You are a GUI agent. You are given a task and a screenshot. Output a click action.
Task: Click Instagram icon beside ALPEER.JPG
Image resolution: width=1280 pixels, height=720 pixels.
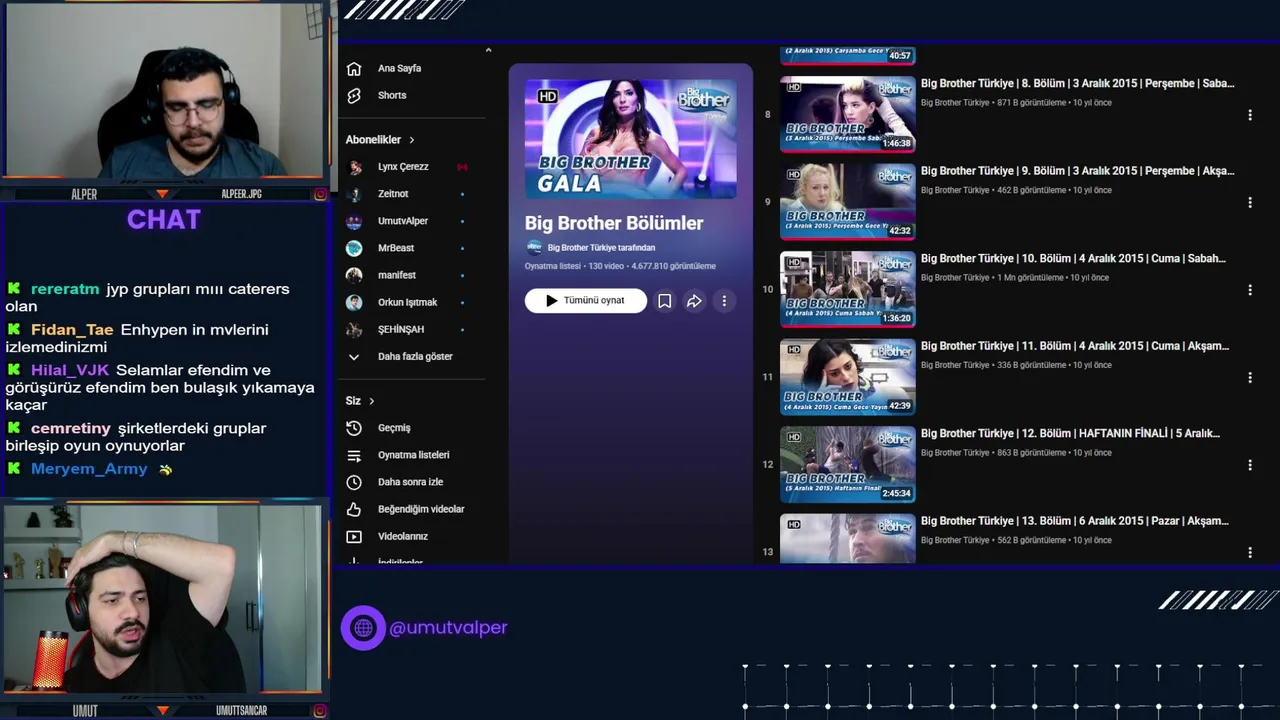tap(320, 194)
